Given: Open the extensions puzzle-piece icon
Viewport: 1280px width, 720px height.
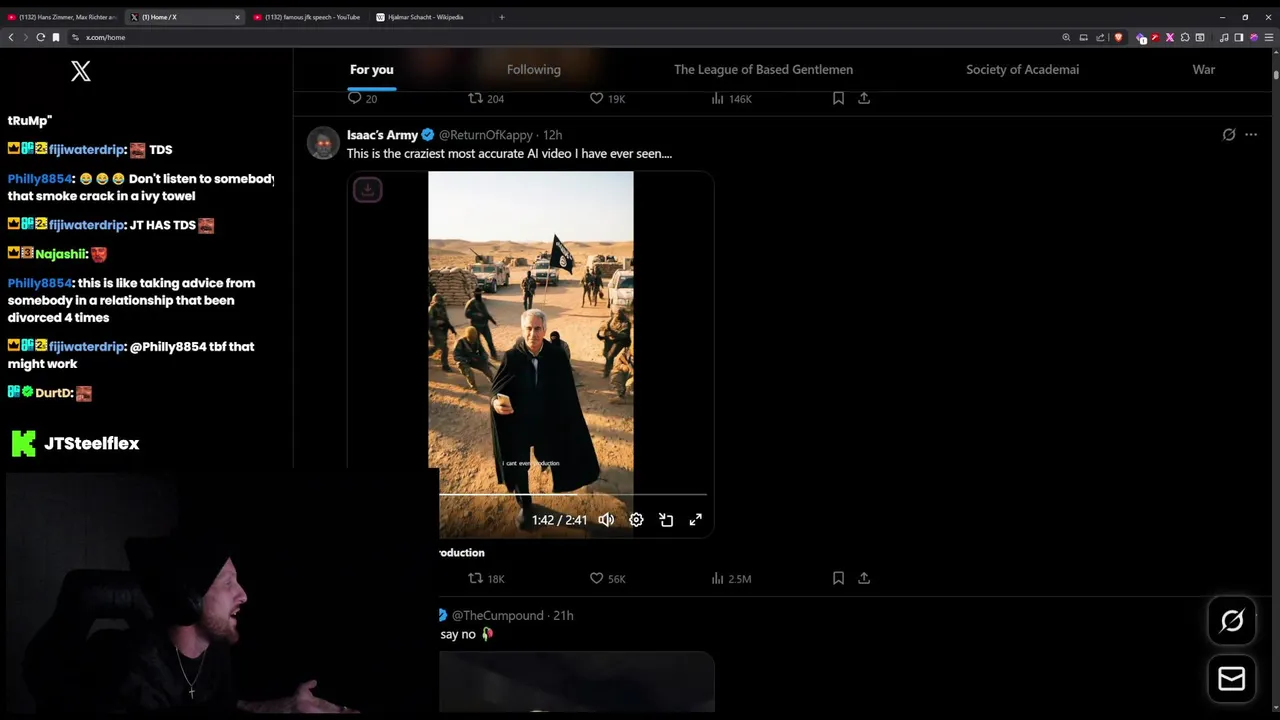Looking at the screenshot, I should point(1185,37).
